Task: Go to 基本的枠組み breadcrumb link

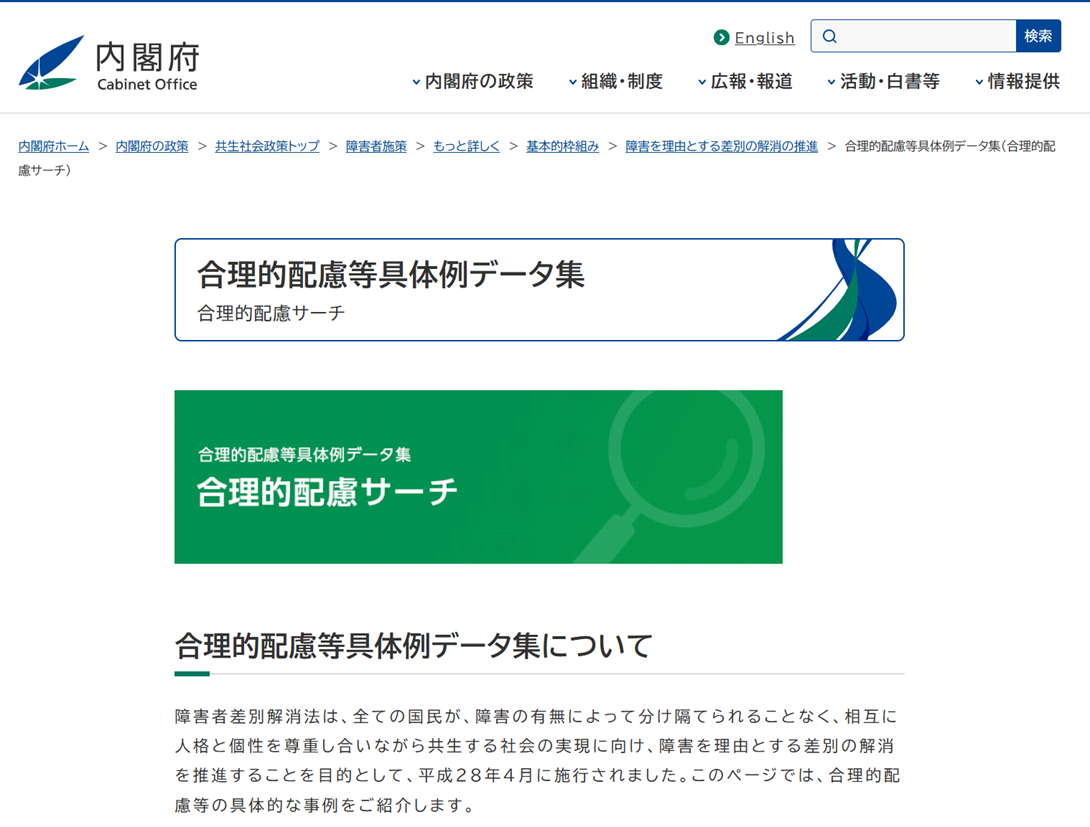Action: pos(562,146)
